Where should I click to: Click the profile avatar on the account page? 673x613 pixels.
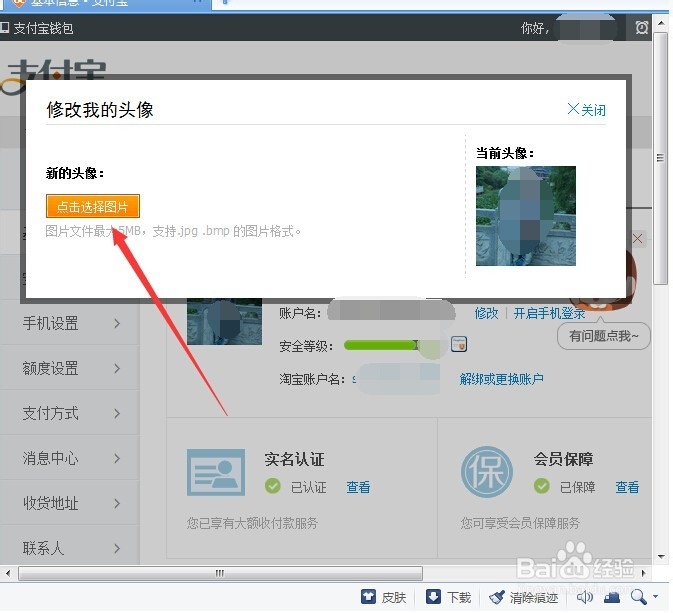224,321
